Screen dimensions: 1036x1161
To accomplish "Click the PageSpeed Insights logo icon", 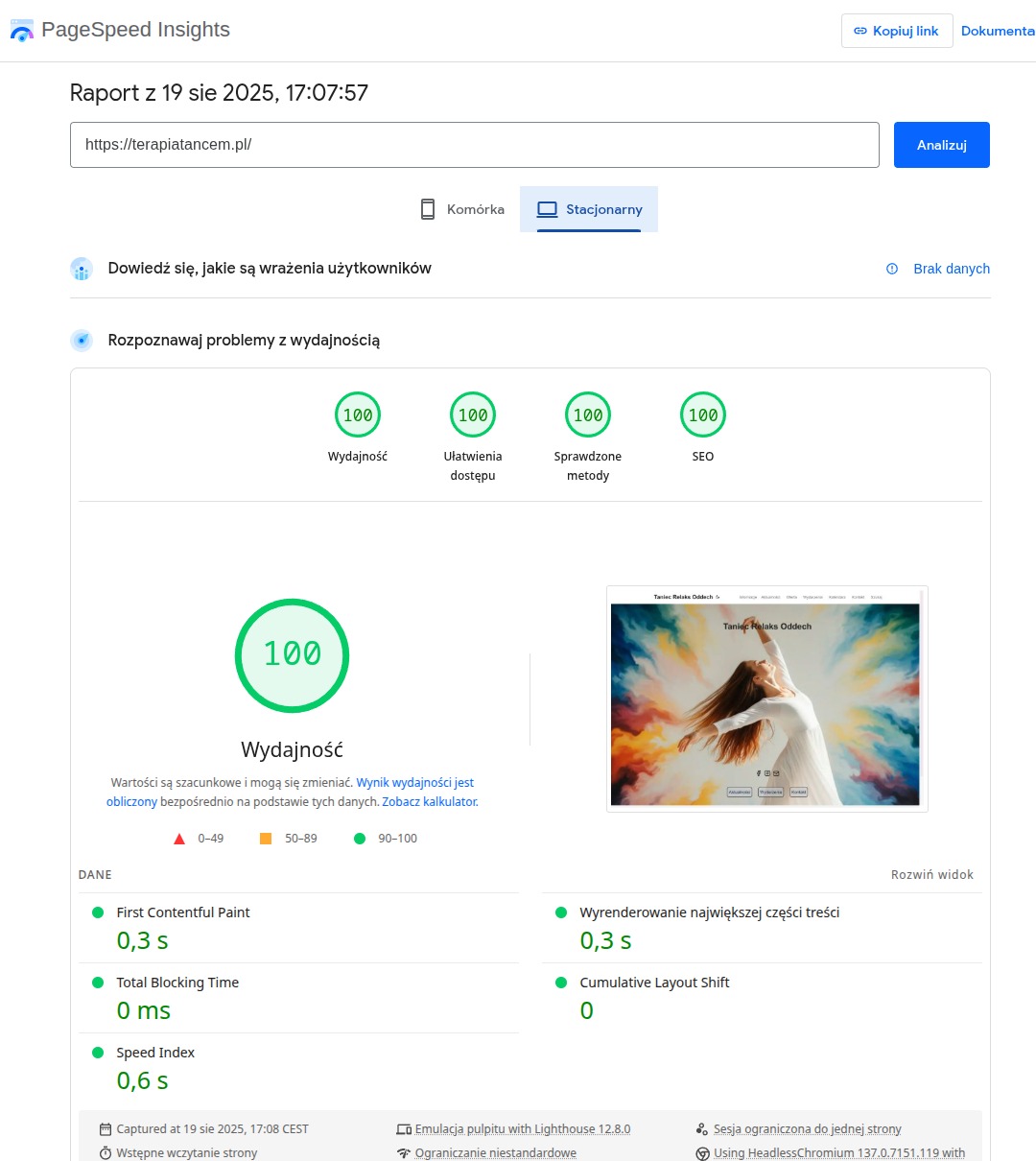I will coord(21,30).
